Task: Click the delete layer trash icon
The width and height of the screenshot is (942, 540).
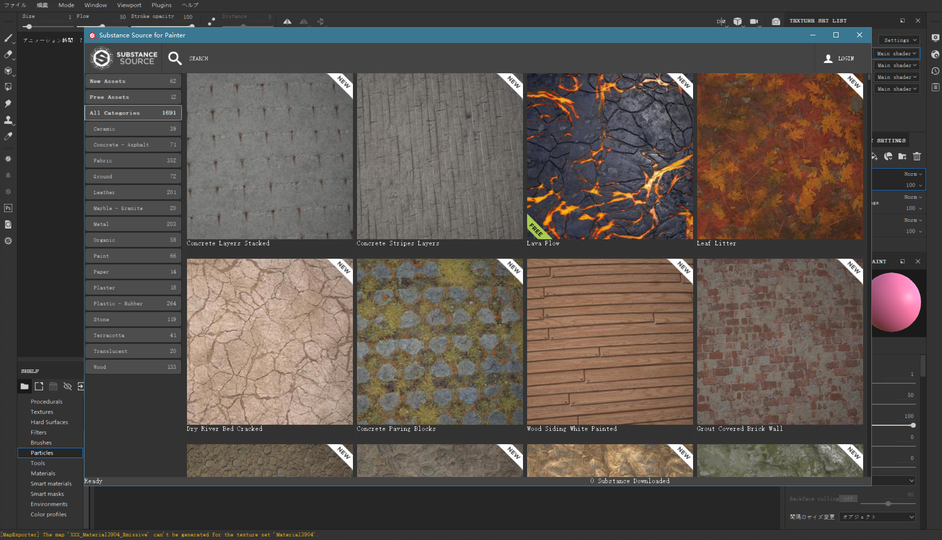Action: [x=917, y=156]
